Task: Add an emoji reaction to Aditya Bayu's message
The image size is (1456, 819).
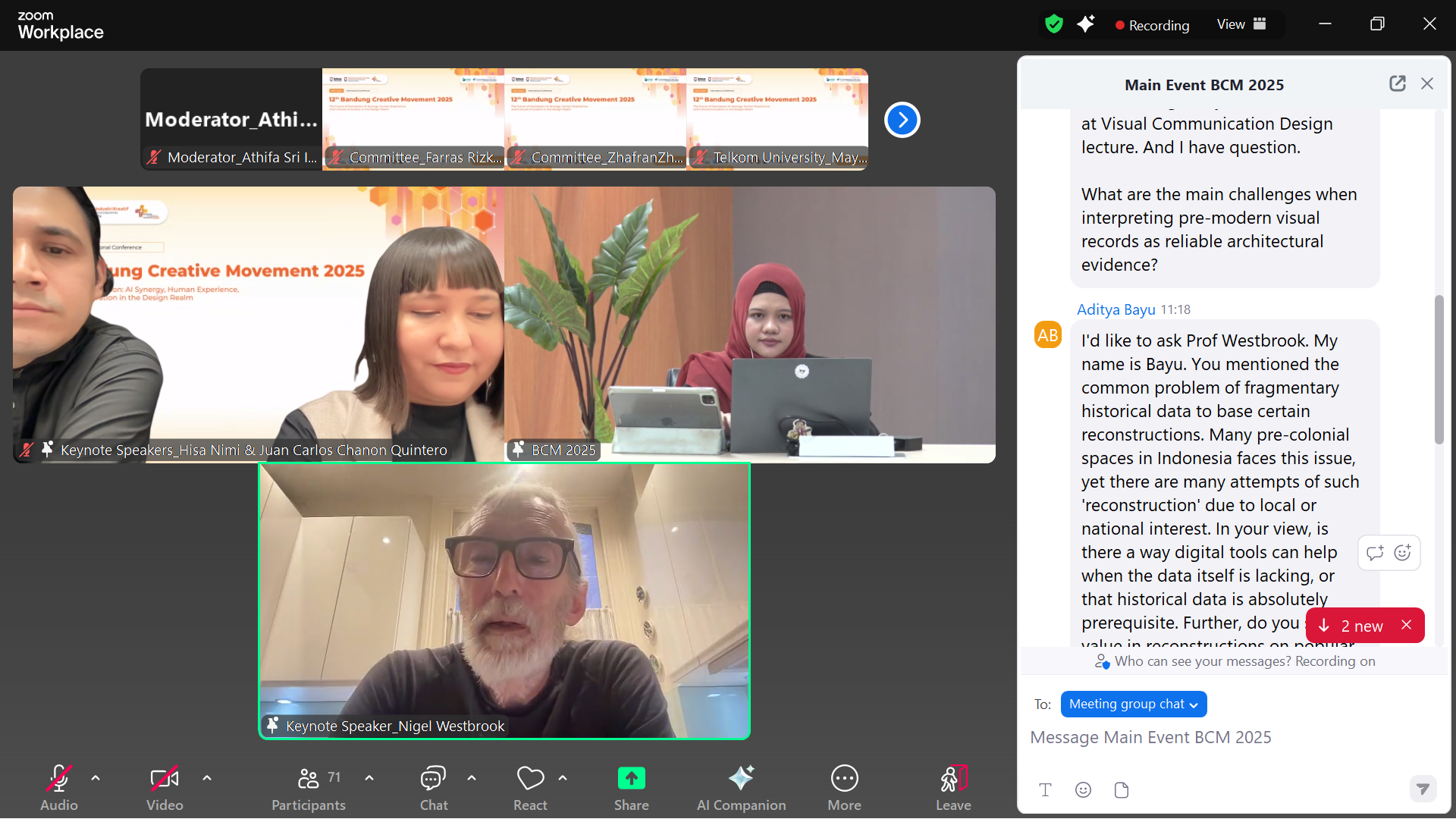Action: coord(1402,553)
